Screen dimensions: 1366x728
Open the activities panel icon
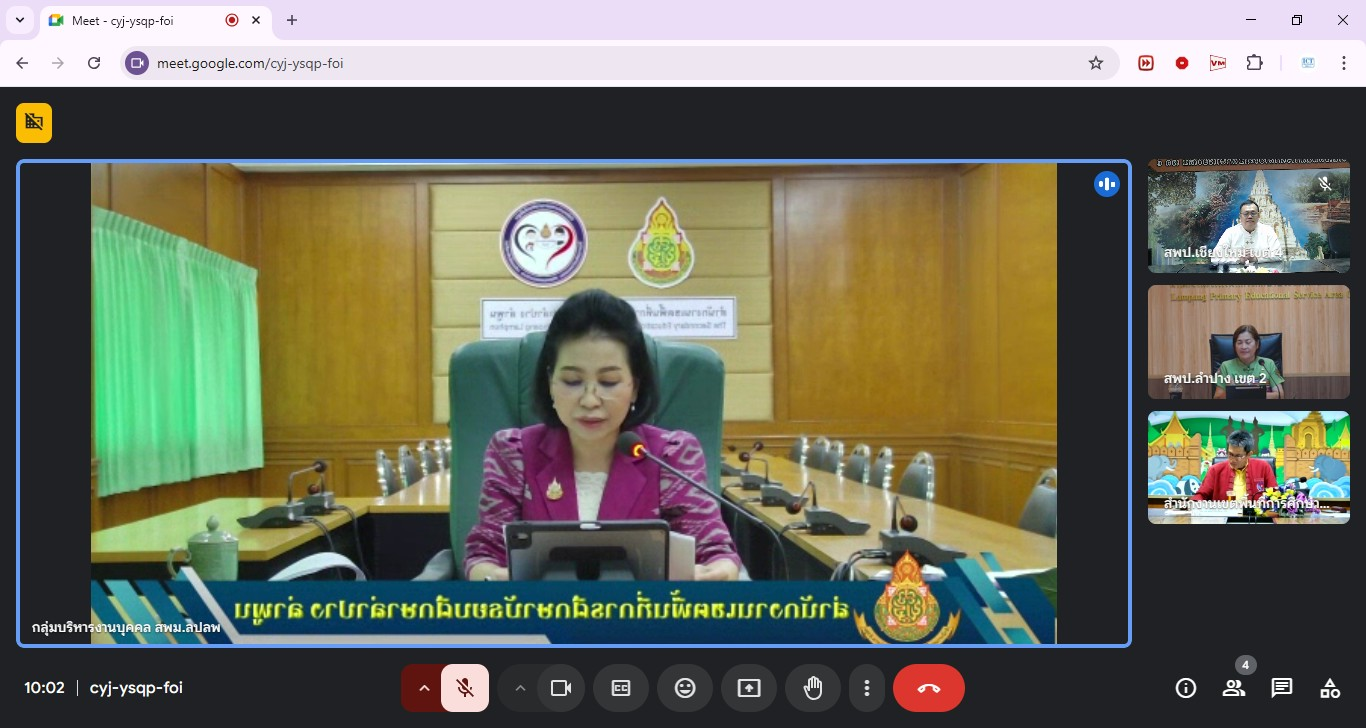coord(1330,688)
